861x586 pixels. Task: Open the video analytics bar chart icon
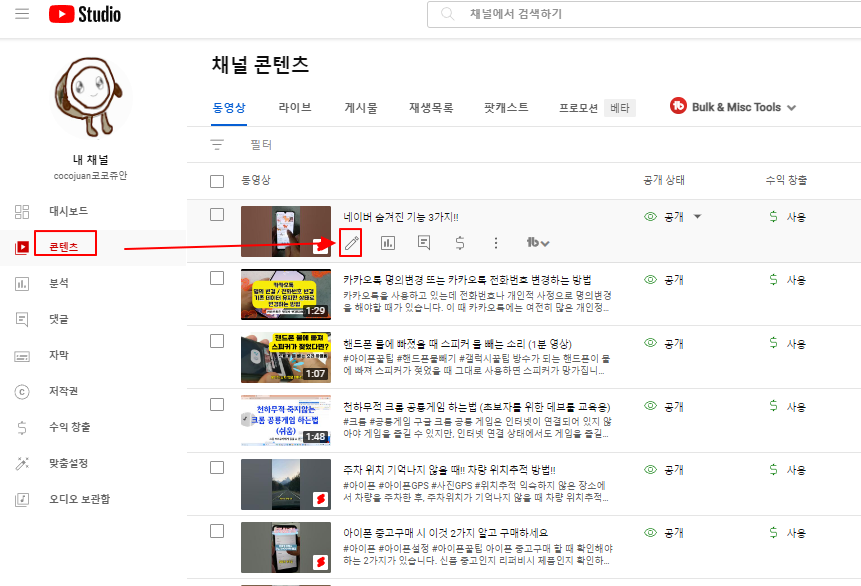(x=388, y=242)
